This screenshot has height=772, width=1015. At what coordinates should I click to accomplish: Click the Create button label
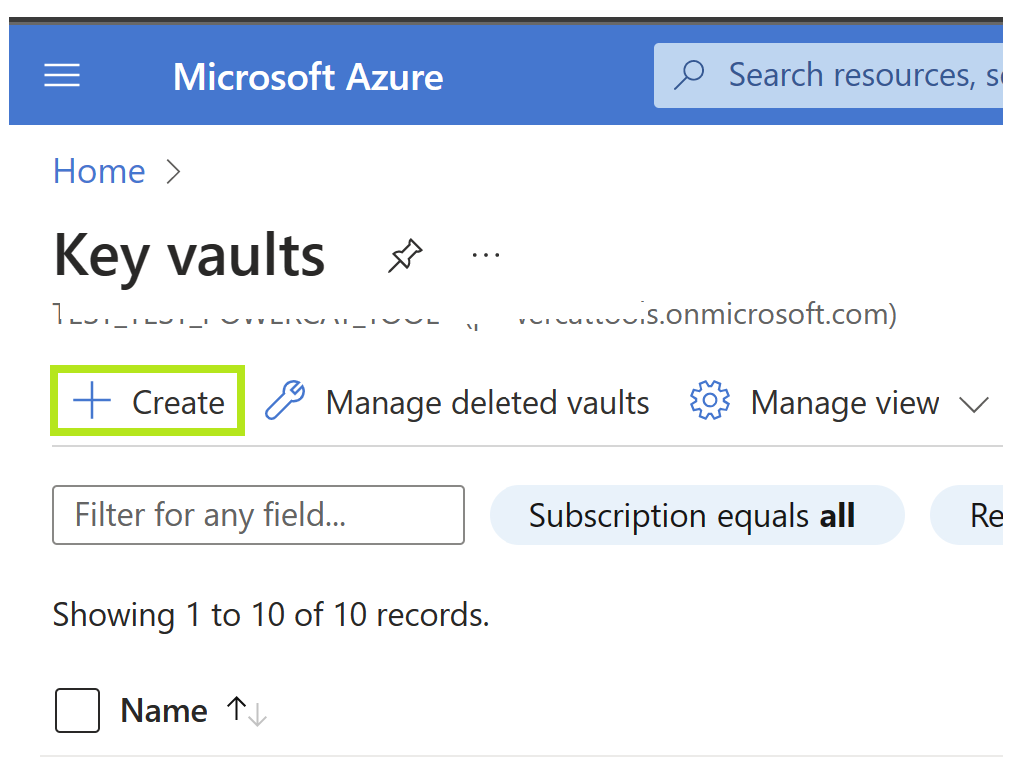(178, 403)
